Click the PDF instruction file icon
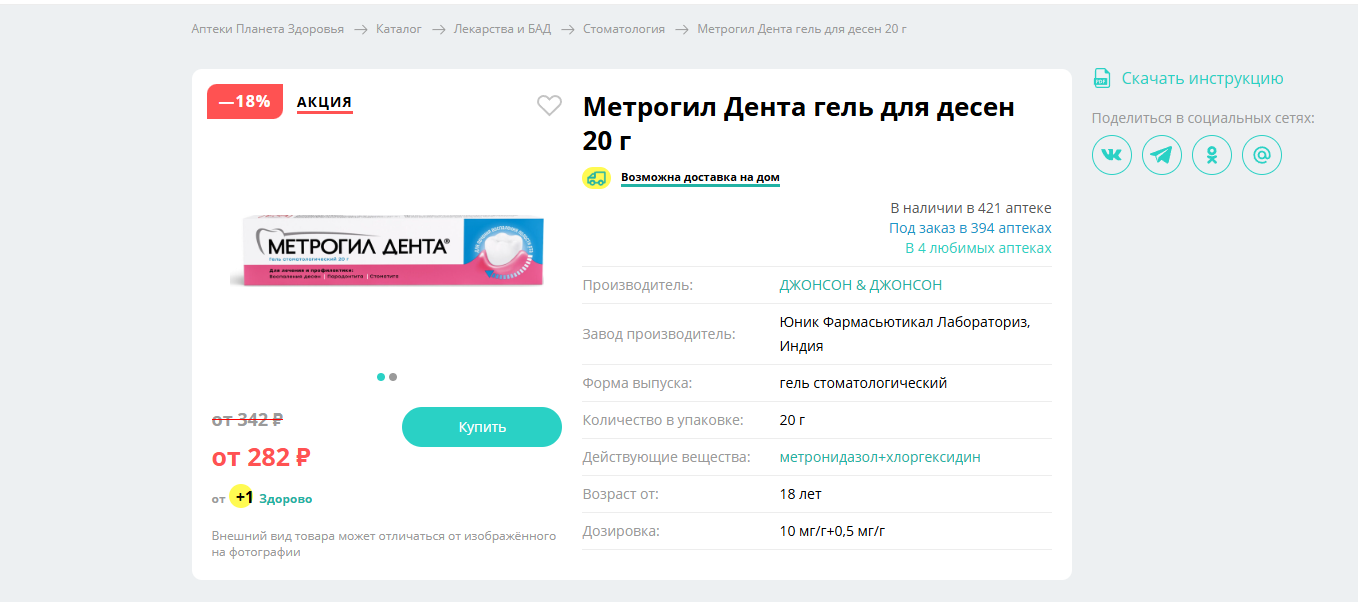Screen dimensions: 1358x602 pyautogui.click(x=1101, y=78)
